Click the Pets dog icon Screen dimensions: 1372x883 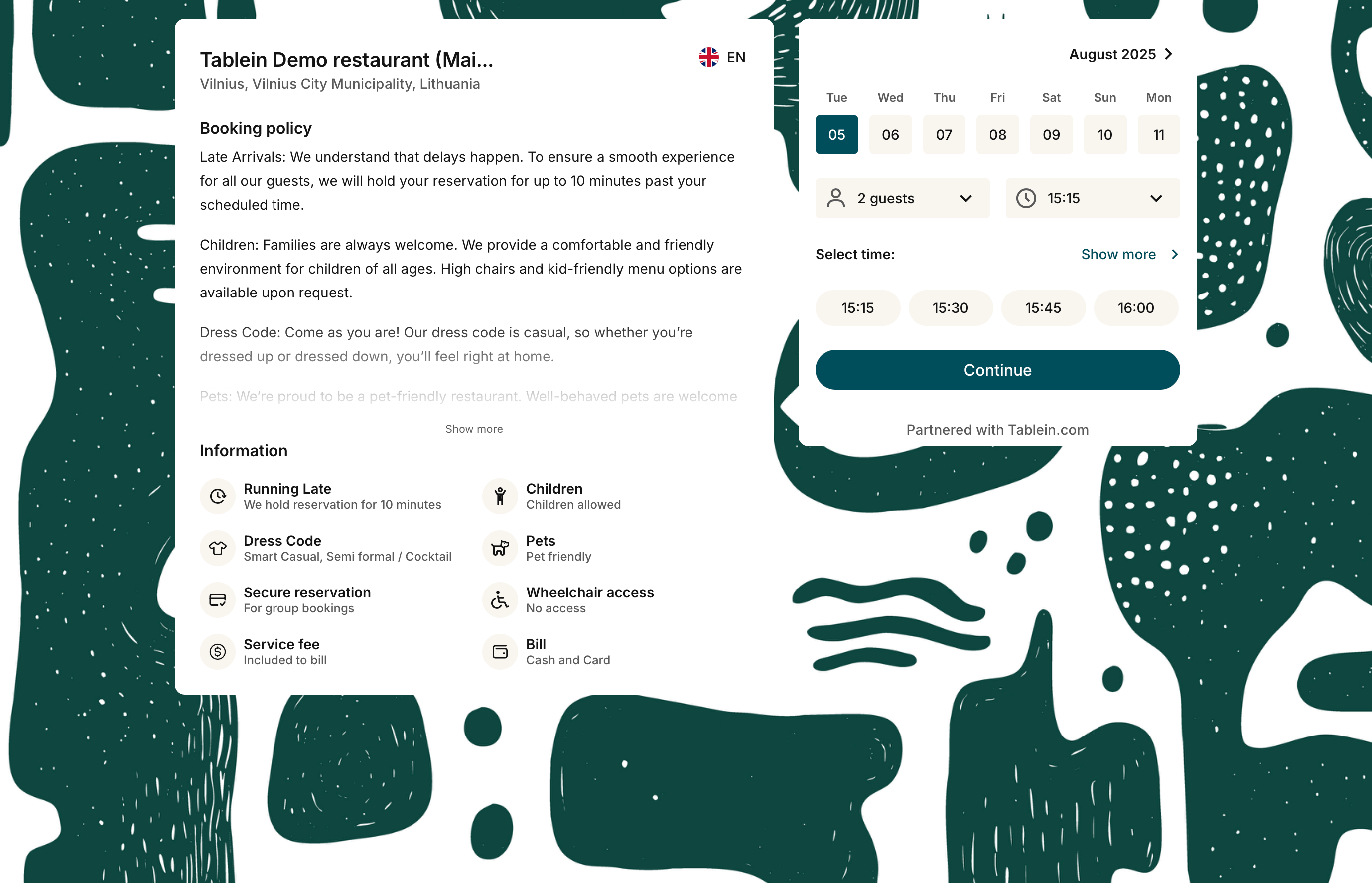click(500, 548)
